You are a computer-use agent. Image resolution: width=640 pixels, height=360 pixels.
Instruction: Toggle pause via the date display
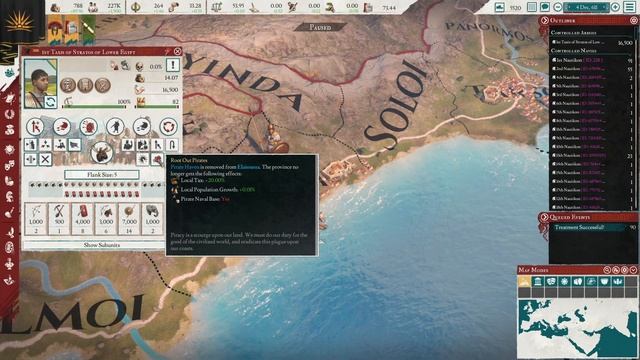point(587,7)
